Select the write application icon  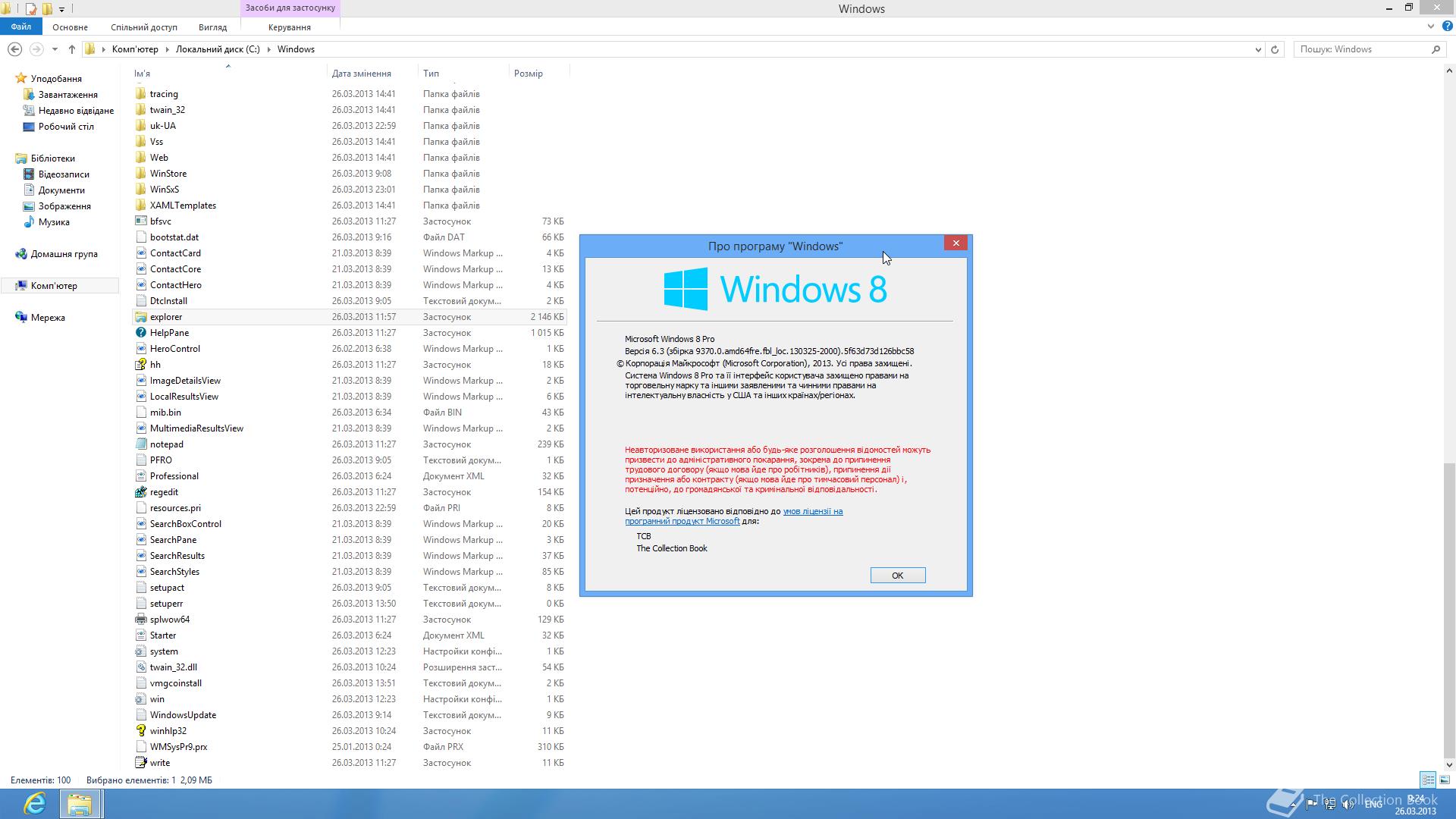pos(140,763)
